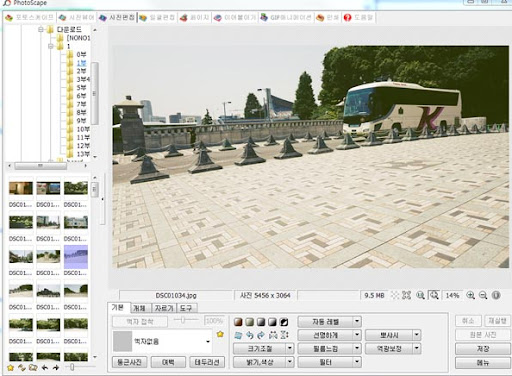Click the folder tree scroll-down arrow
This screenshot has height=376, width=512.
click(x=95, y=157)
